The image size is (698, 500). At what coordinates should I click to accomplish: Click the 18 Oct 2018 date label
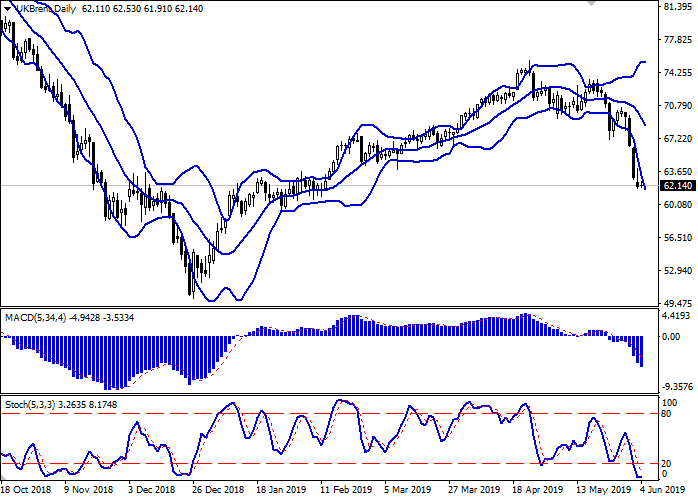pyautogui.click(x=27, y=490)
